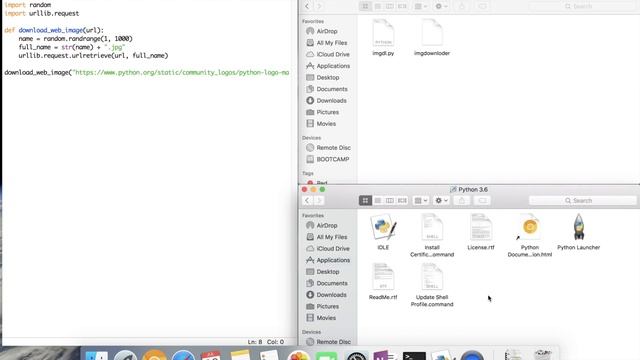Select the ReadMe.rtf file icon
This screenshot has height=360, width=640.
pyautogui.click(x=383, y=277)
